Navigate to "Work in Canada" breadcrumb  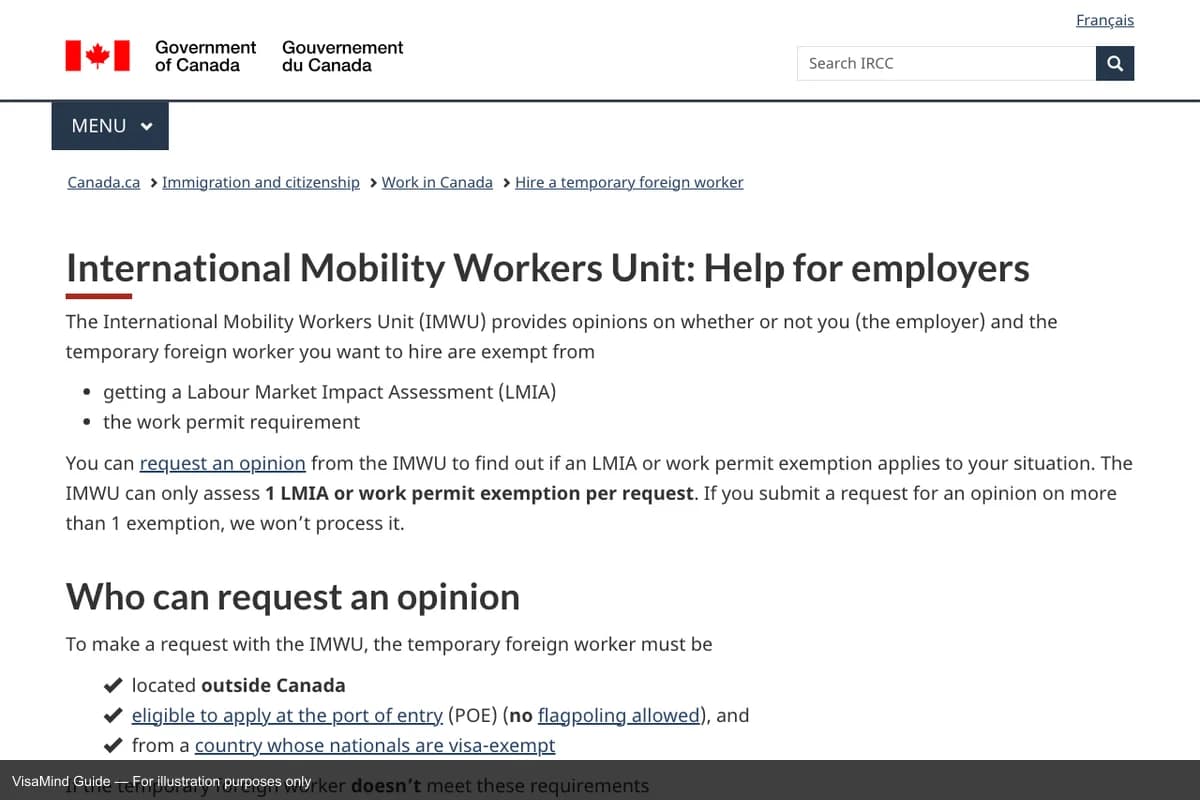[x=437, y=183]
